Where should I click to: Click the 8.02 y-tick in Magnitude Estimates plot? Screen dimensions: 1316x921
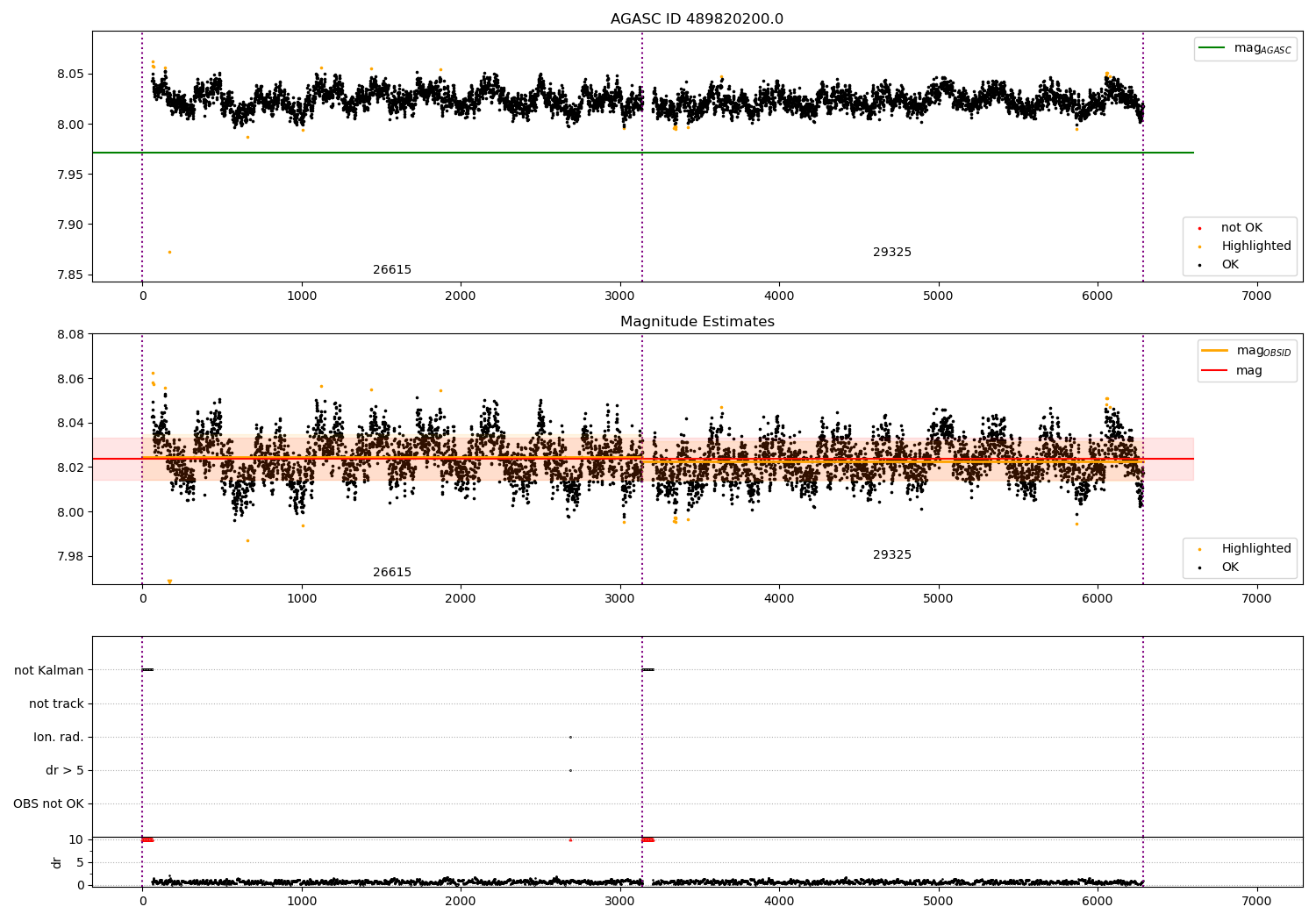72,468
